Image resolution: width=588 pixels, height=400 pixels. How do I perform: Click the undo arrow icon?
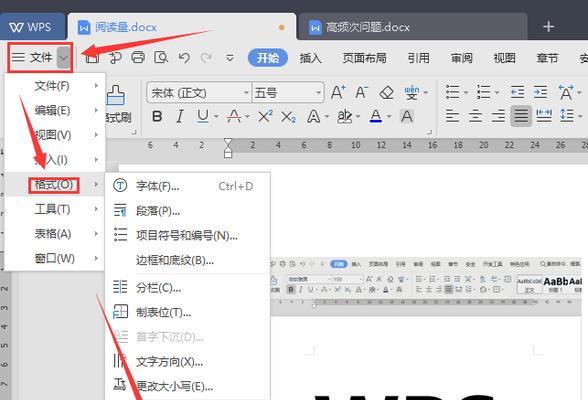tap(184, 58)
